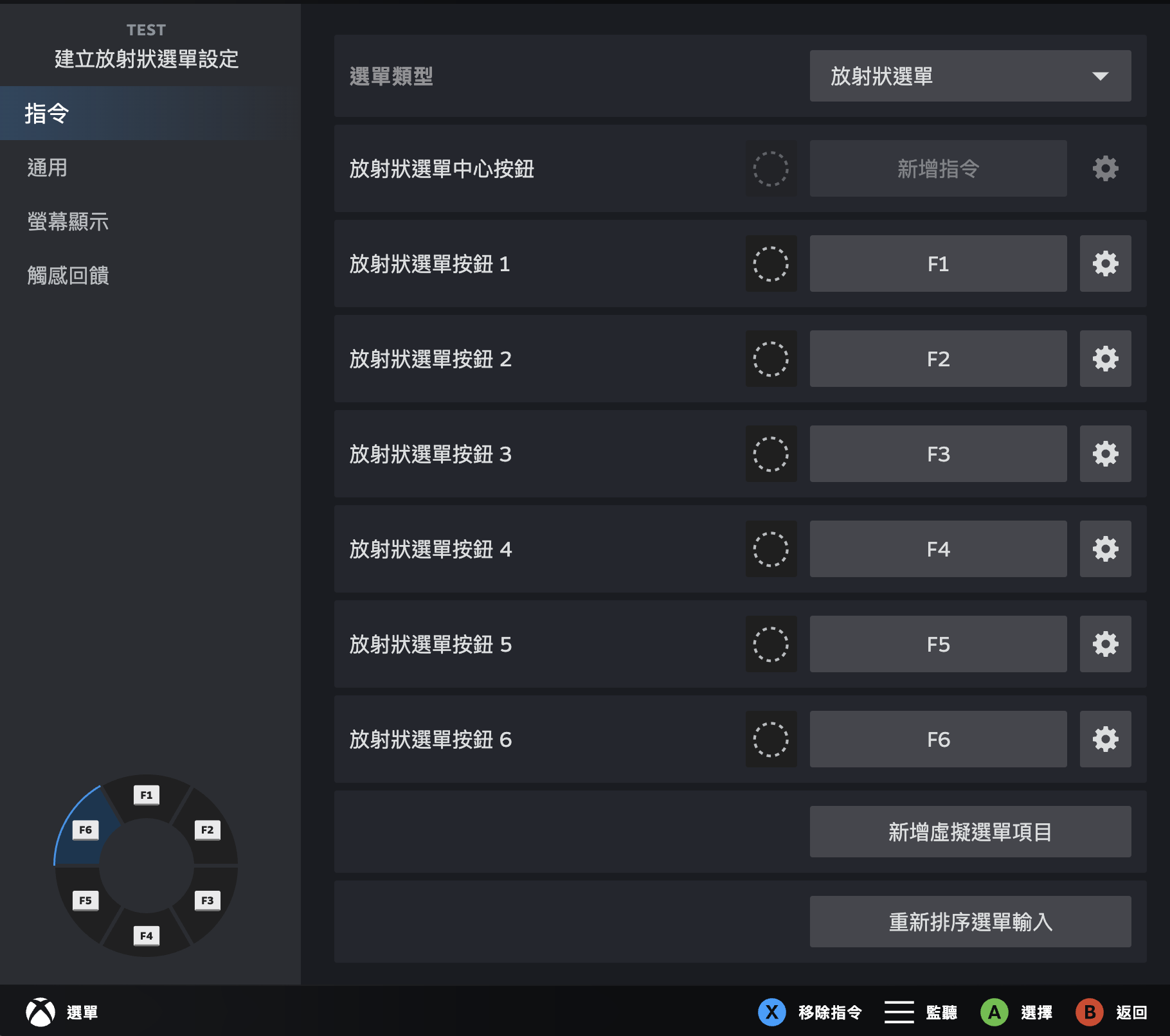Click the Xbox logo 選單 icon
Screen dimensions: 1170x1036
click(40, 1012)
